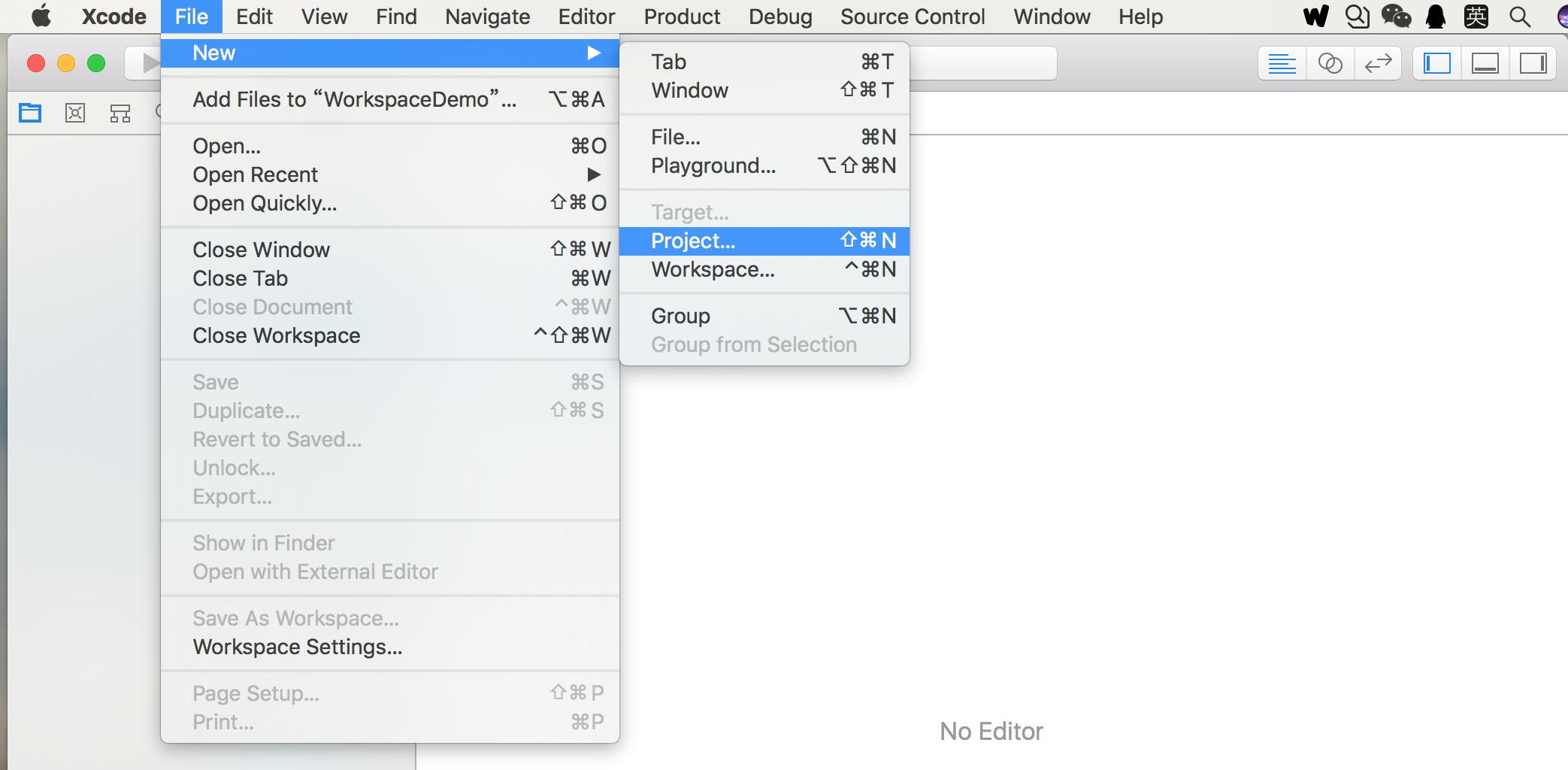Click the W app menu bar icon

tap(1315, 17)
